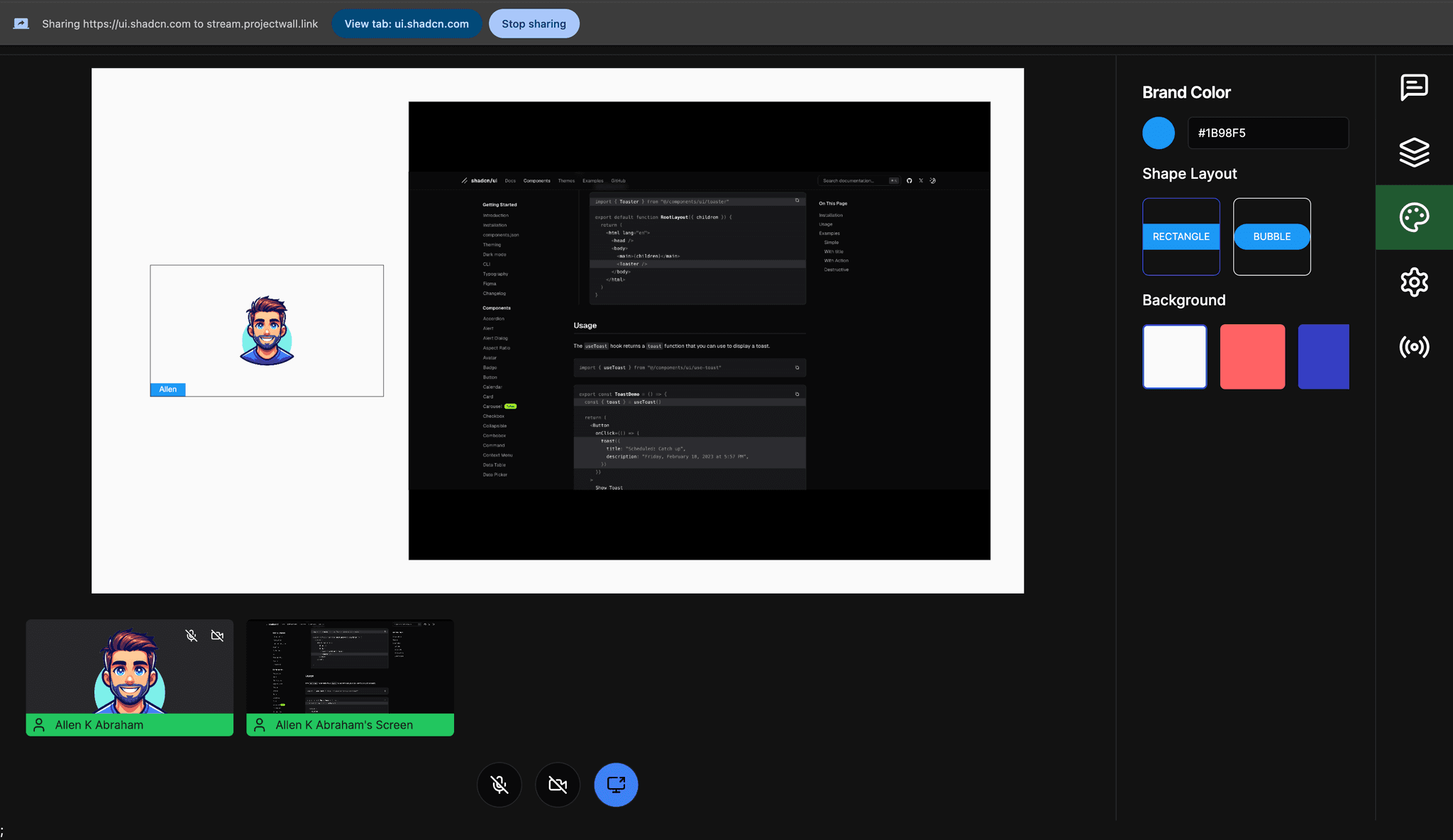Open the chat panel

[x=1414, y=88]
